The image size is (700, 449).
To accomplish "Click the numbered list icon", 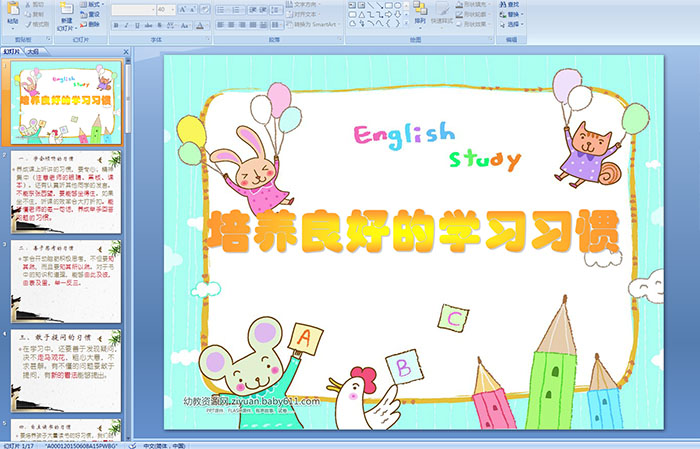I will pos(235,9).
